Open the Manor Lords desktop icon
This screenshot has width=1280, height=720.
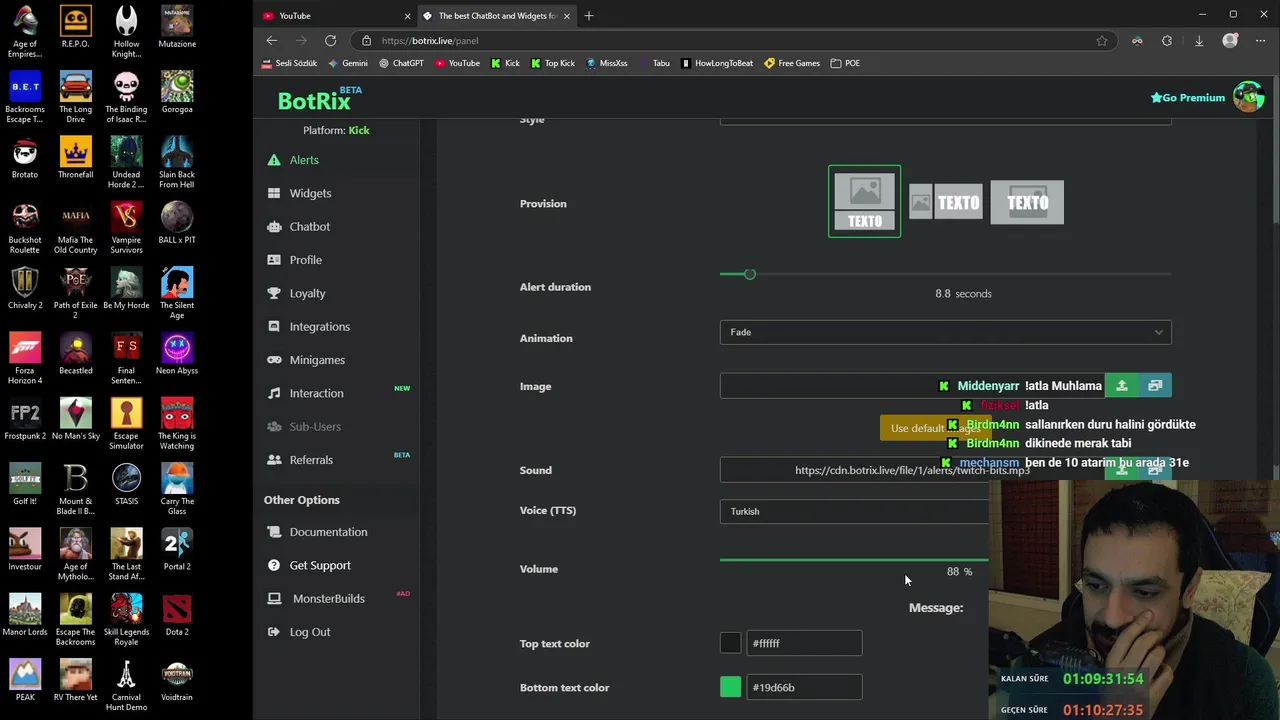click(x=25, y=615)
